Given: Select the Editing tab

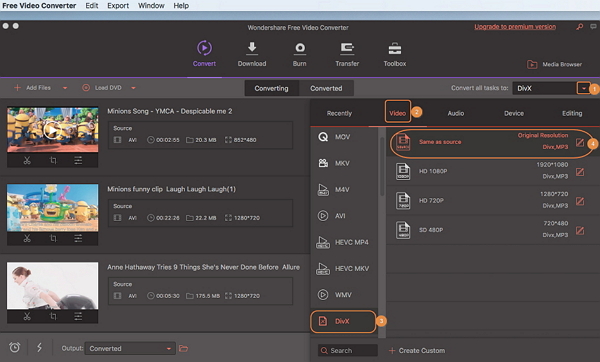Looking at the screenshot, I should 572,113.
